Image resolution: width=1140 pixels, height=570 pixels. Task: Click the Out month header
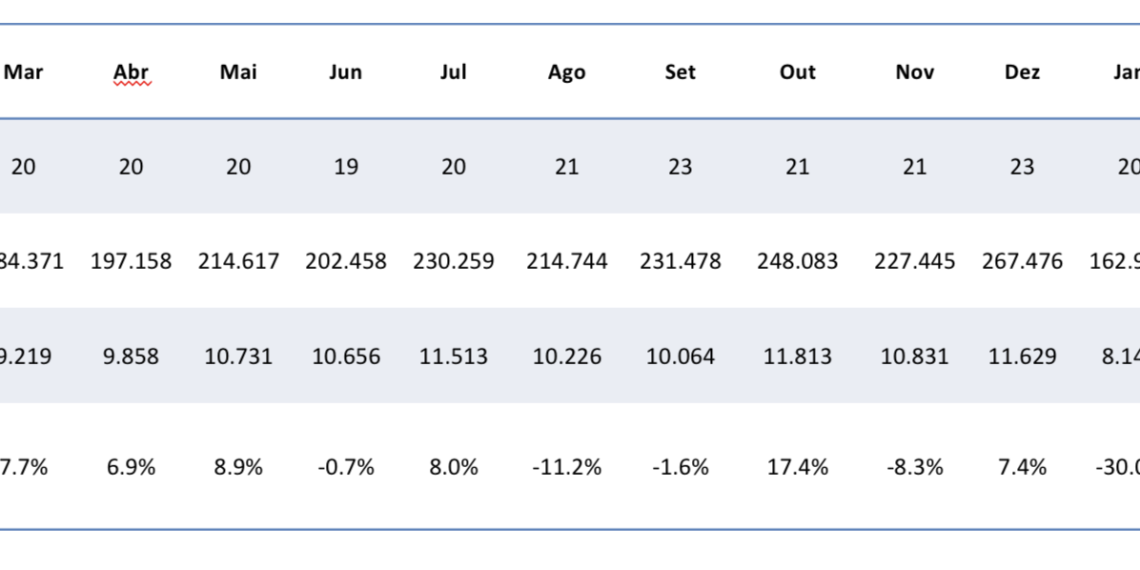[797, 72]
